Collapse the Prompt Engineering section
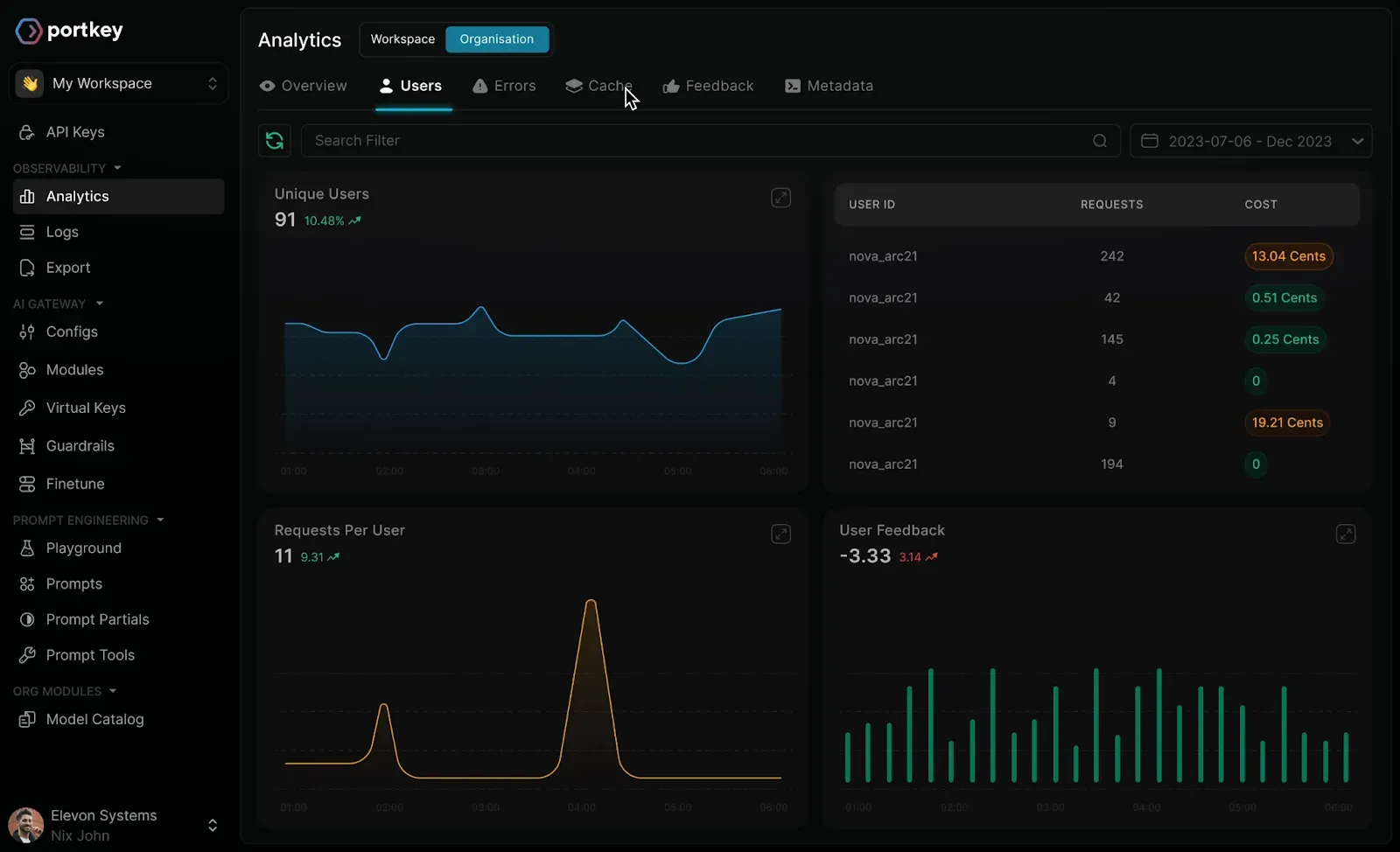The height and width of the screenshot is (852, 1400). [x=160, y=520]
